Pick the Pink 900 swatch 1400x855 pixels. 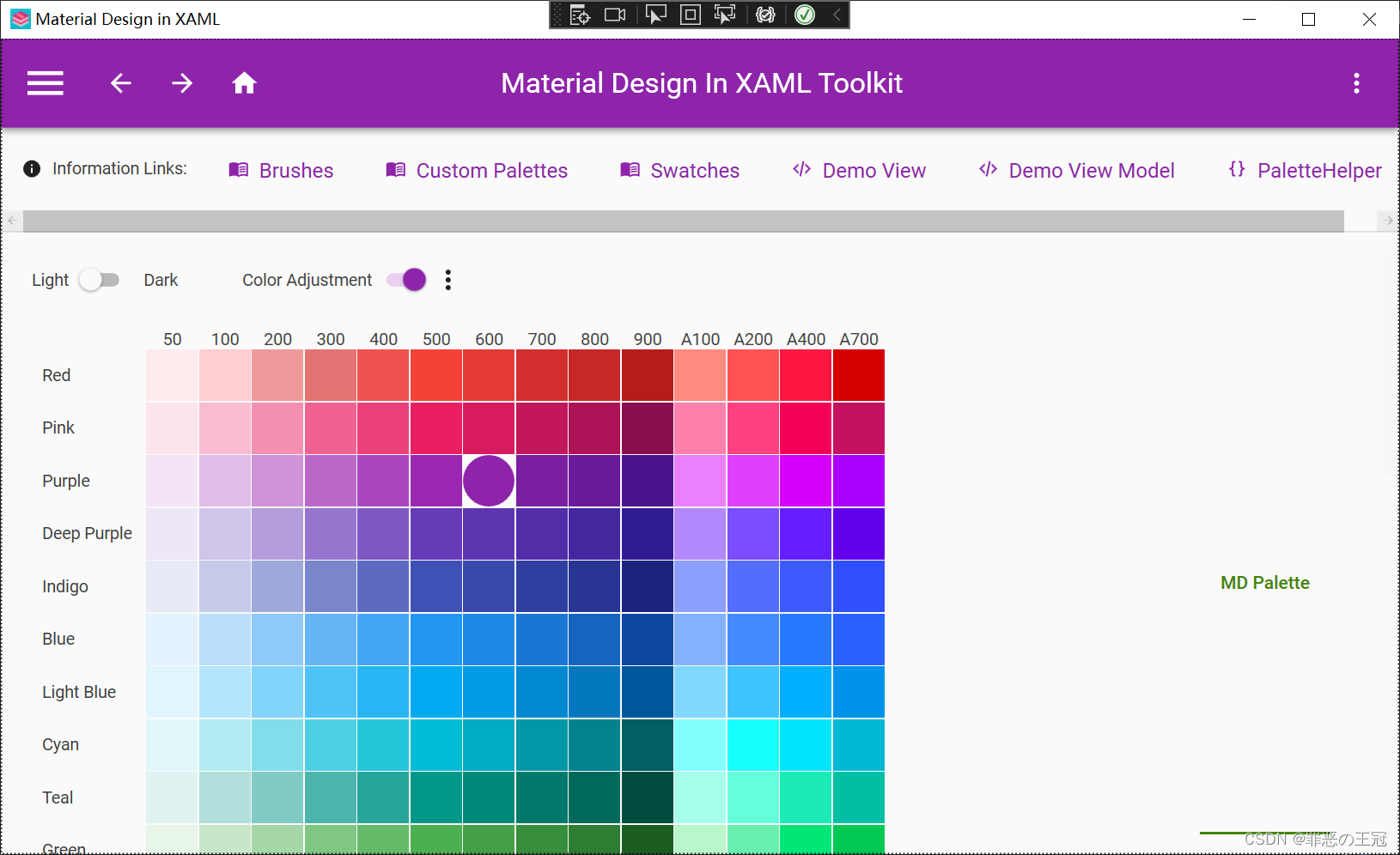click(648, 428)
